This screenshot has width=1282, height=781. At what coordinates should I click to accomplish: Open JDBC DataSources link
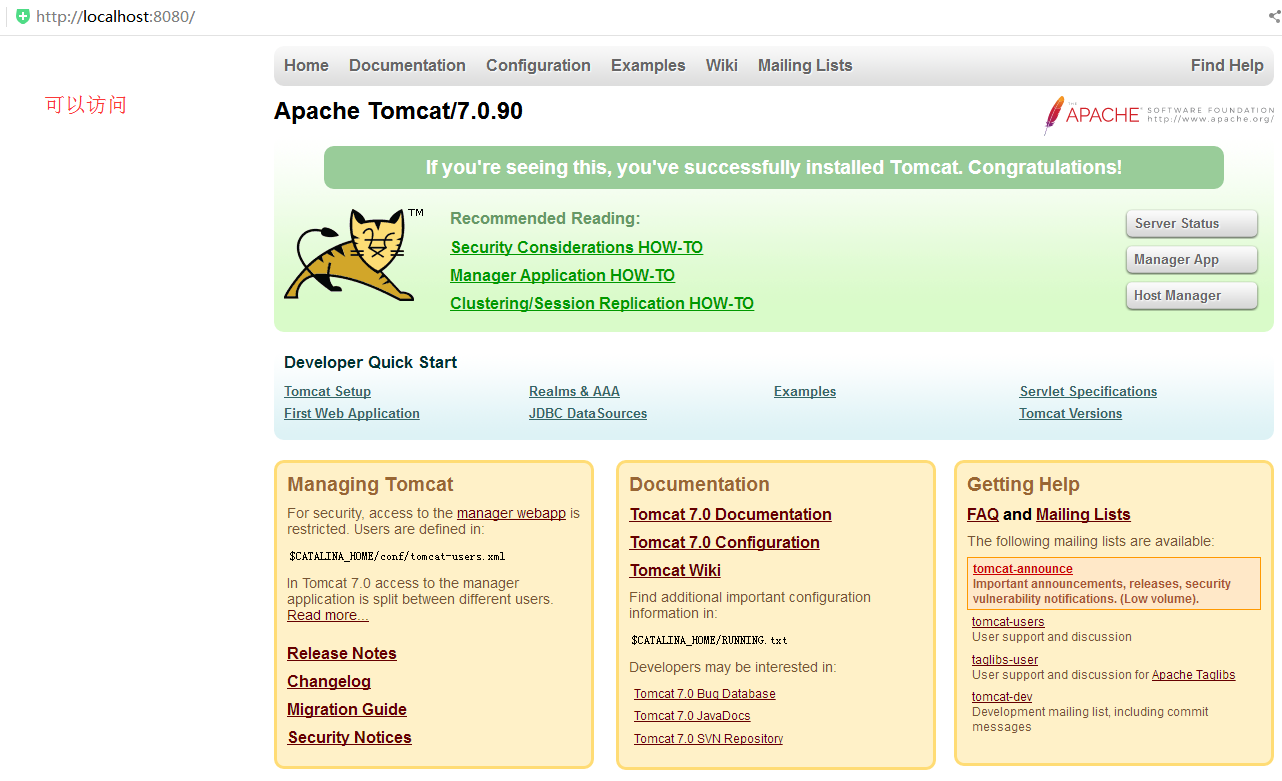(588, 414)
